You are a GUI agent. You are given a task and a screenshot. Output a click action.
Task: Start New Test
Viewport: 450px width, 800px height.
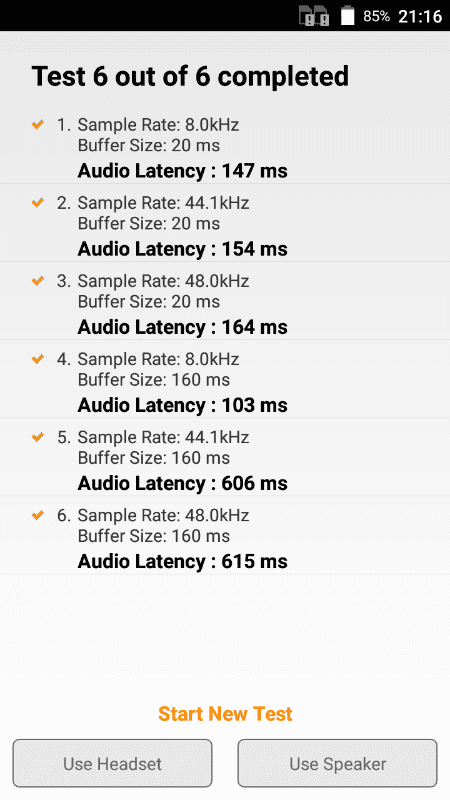click(225, 713)
